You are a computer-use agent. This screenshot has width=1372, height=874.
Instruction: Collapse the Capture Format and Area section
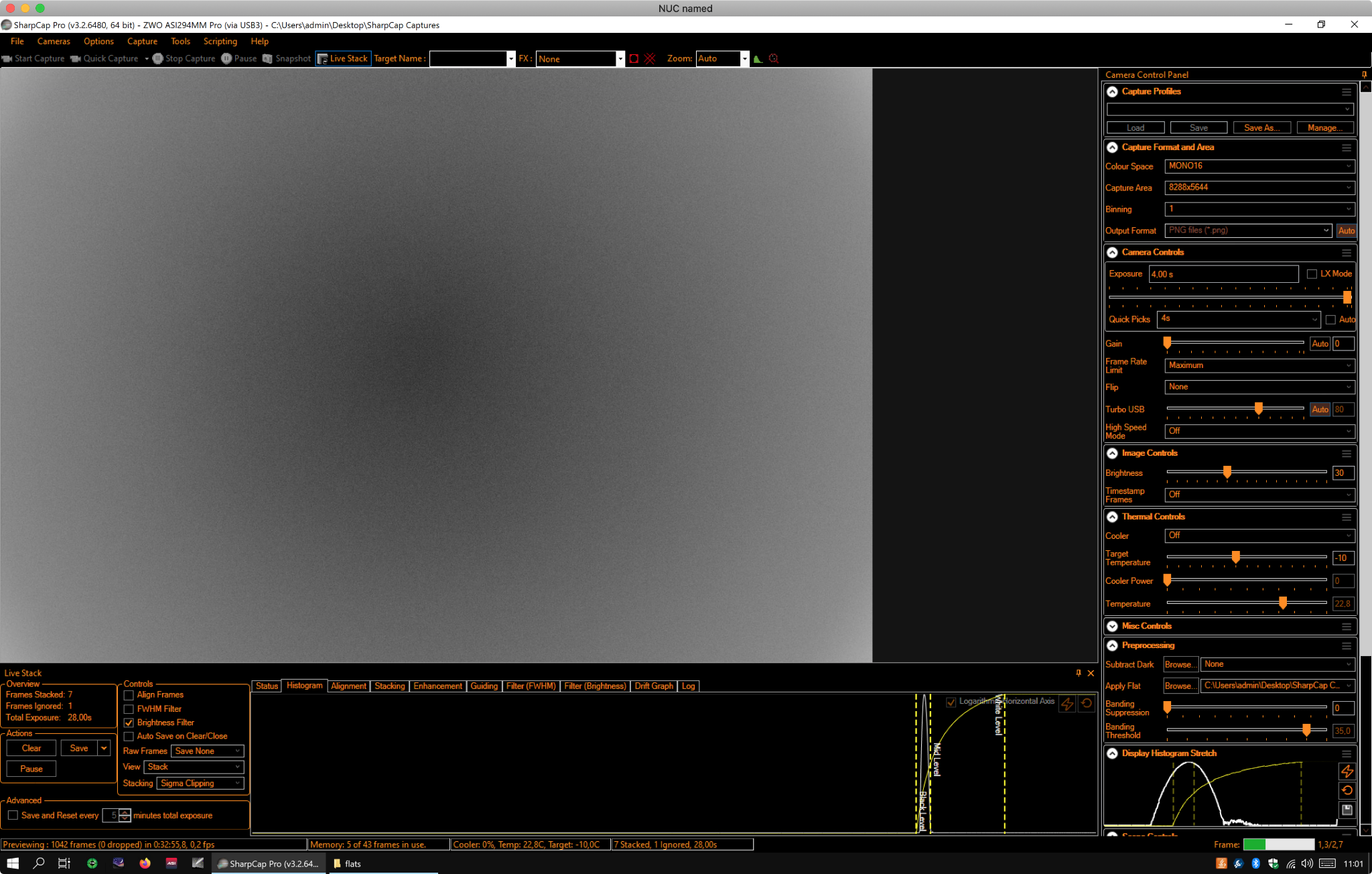point(1112,147)
